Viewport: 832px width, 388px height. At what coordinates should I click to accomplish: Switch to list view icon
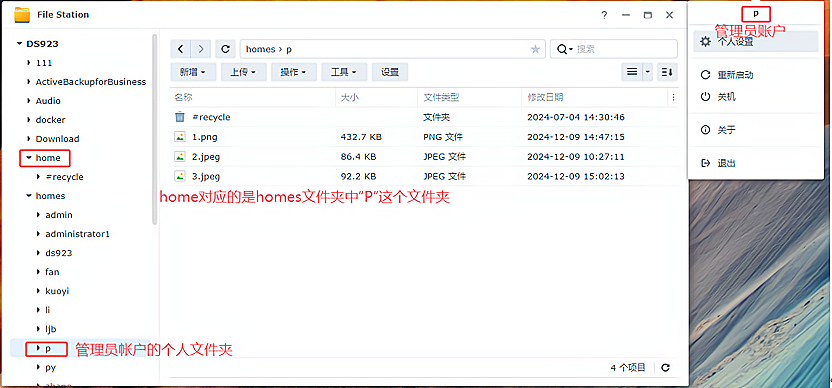click(x=632, y=72)
